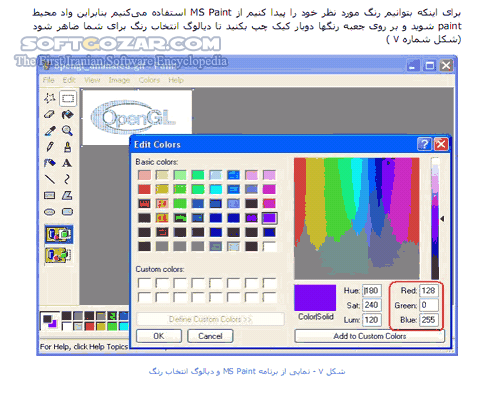
Task: Enable the opaque selection option icon
Action: click(59, 234)
